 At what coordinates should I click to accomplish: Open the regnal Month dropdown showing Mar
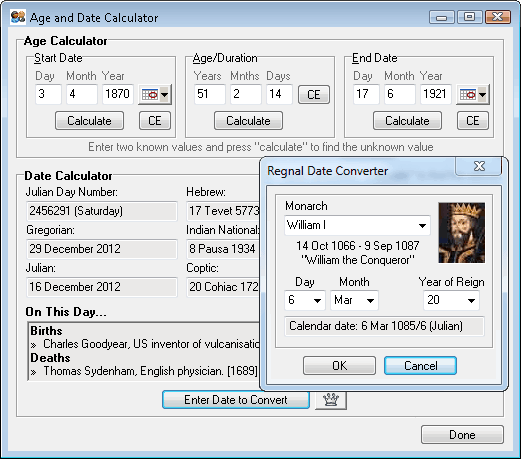point(354,300)
